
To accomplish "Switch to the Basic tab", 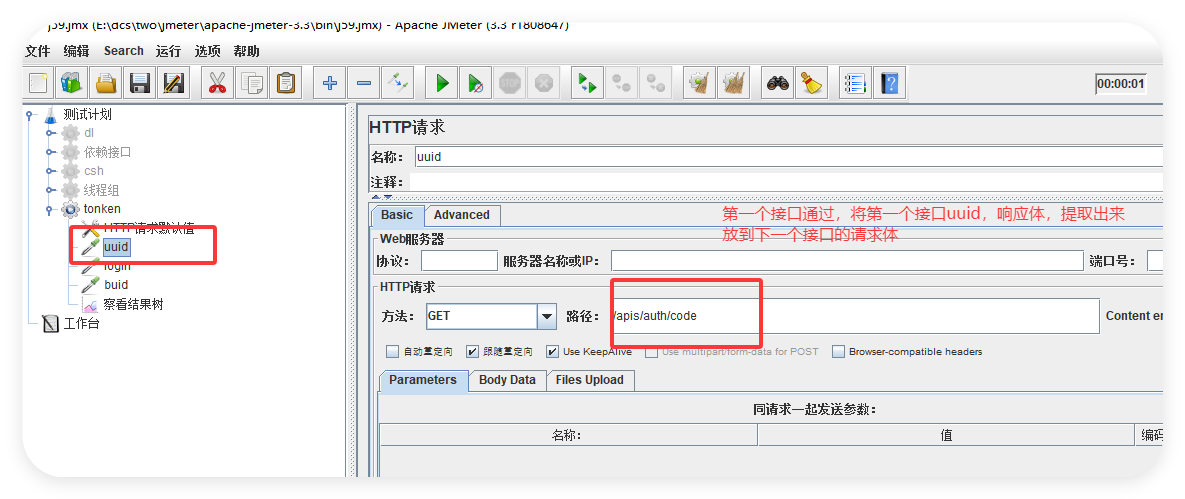I will point(397,215).
